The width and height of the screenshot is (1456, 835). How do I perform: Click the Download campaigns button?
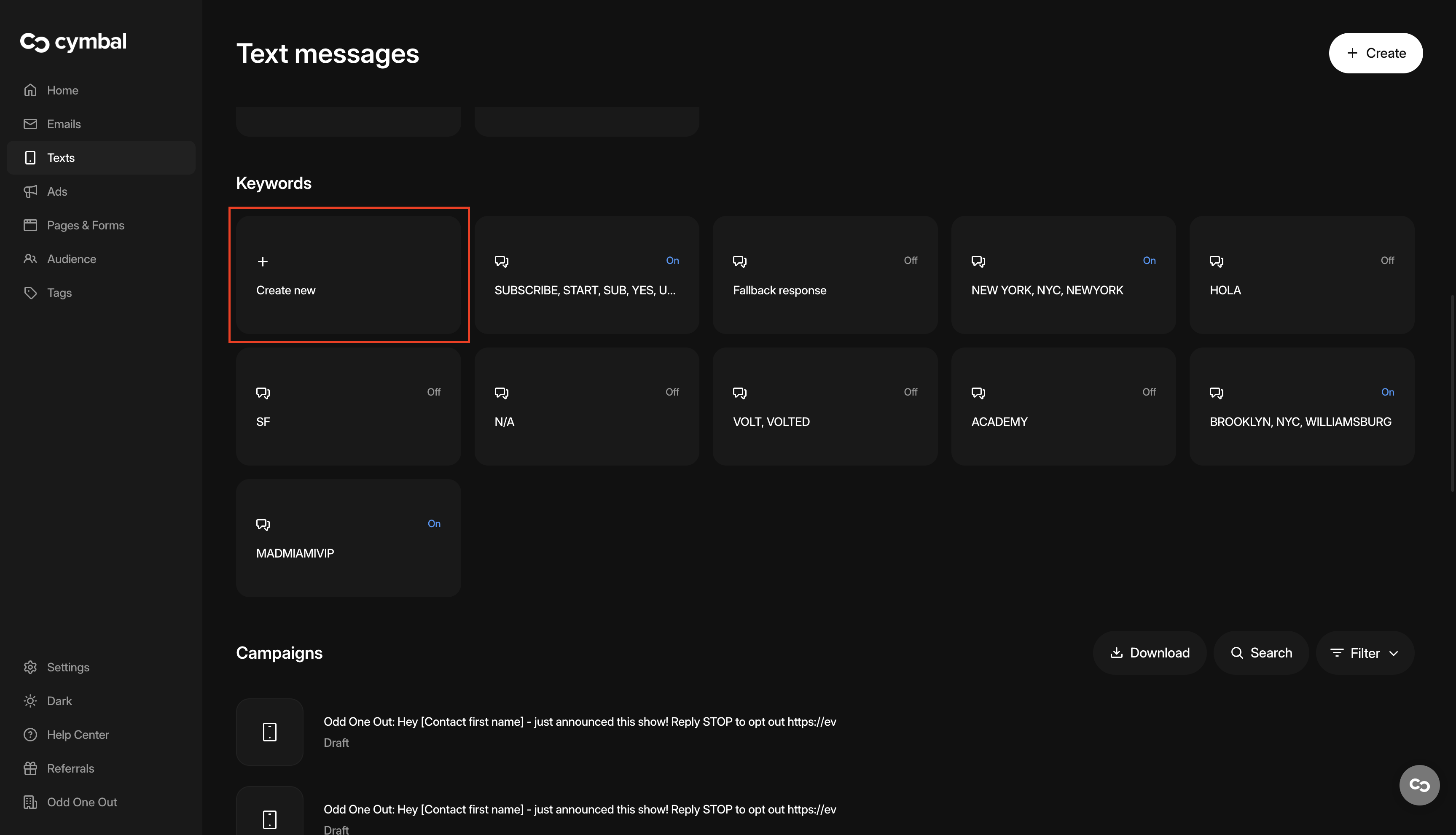[1149, 653]
